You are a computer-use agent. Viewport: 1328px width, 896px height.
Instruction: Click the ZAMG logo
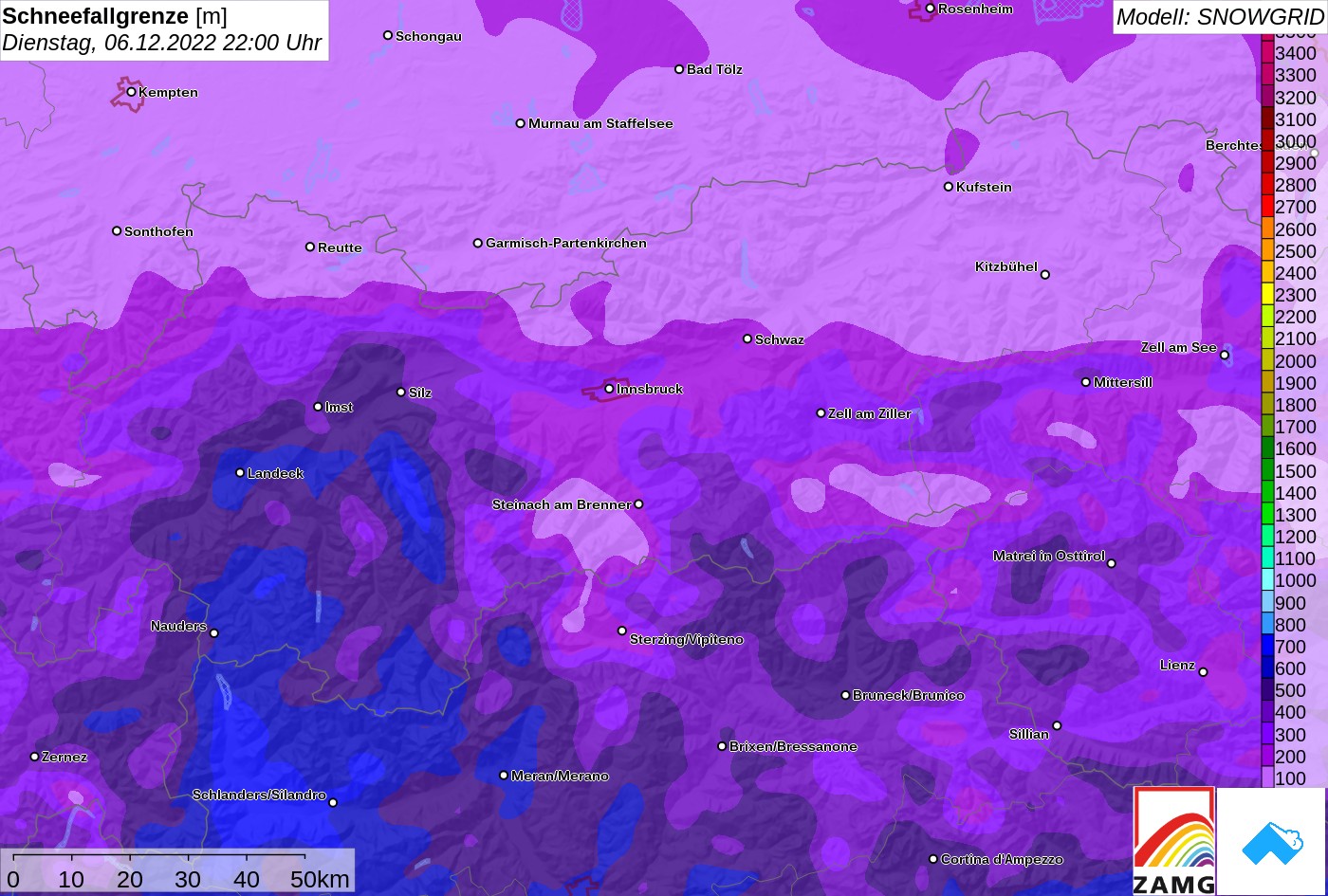point(1174,840)
